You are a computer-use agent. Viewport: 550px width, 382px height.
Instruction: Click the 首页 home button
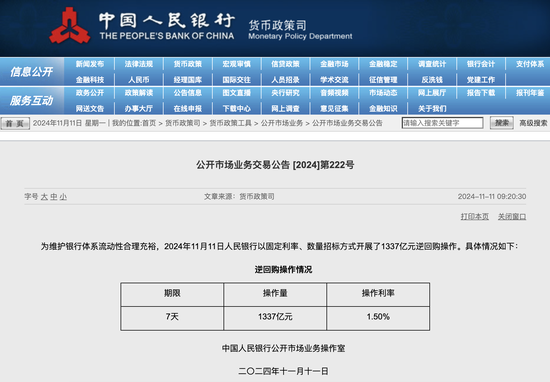click(x=15, y=123)
